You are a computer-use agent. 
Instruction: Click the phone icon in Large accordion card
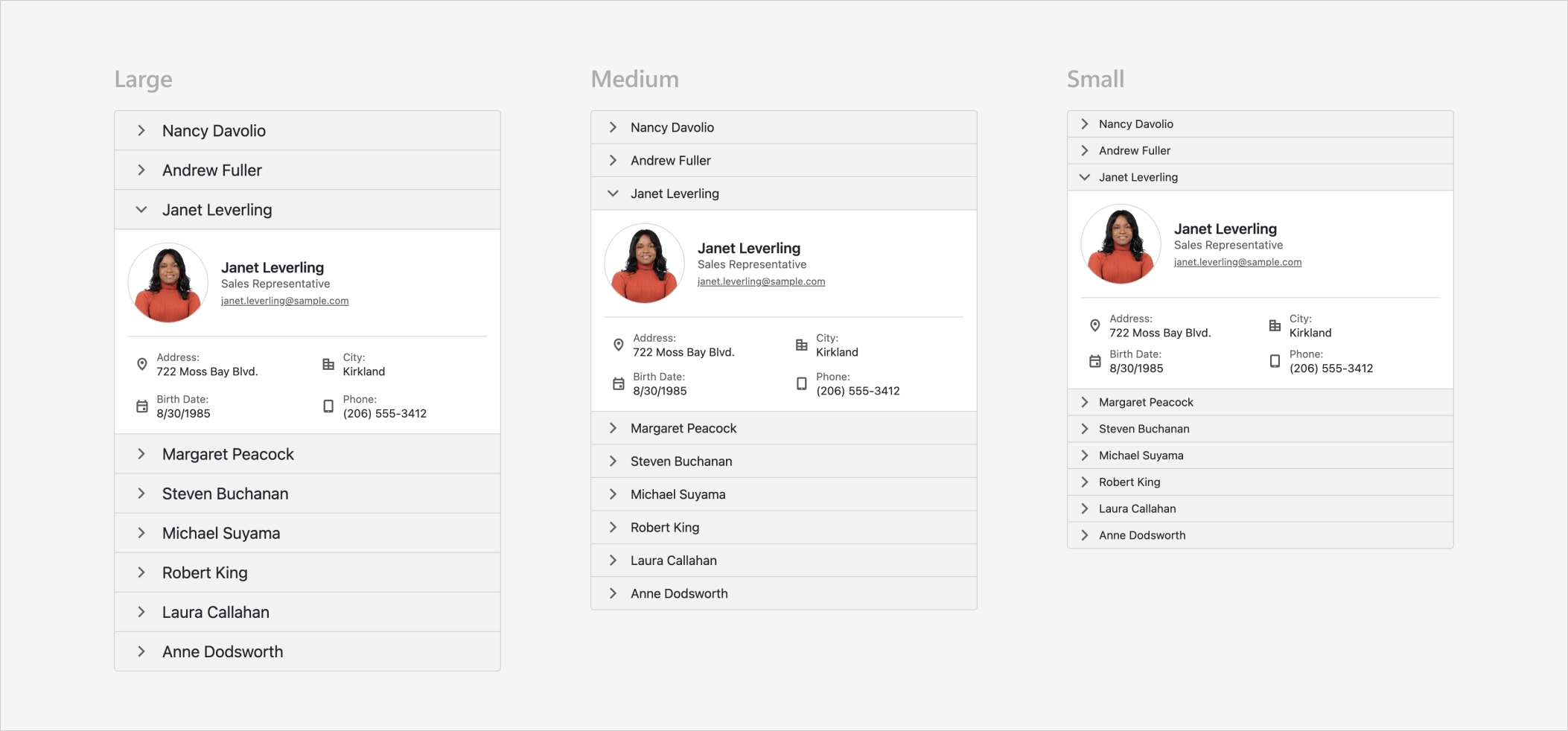328,406
